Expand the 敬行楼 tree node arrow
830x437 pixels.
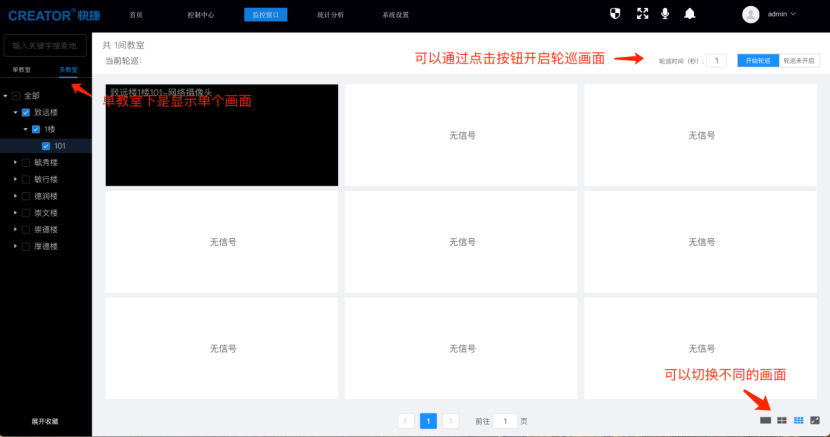click(15, 179)
